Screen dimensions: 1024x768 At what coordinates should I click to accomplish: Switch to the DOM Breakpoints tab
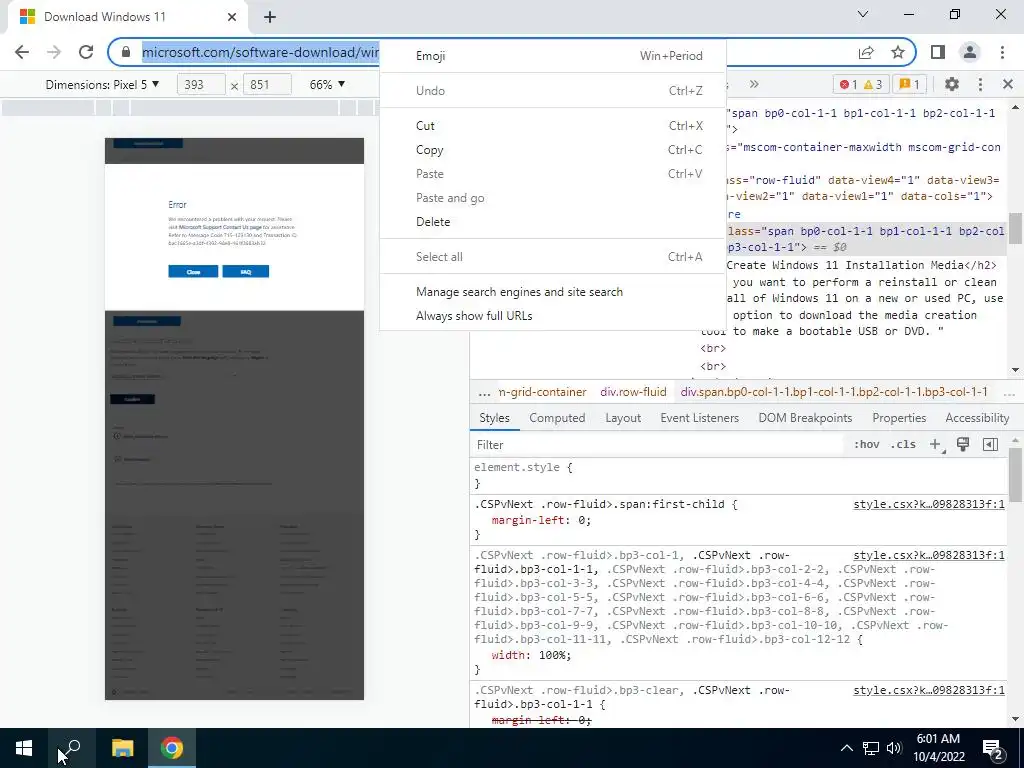tap(805, 418)
